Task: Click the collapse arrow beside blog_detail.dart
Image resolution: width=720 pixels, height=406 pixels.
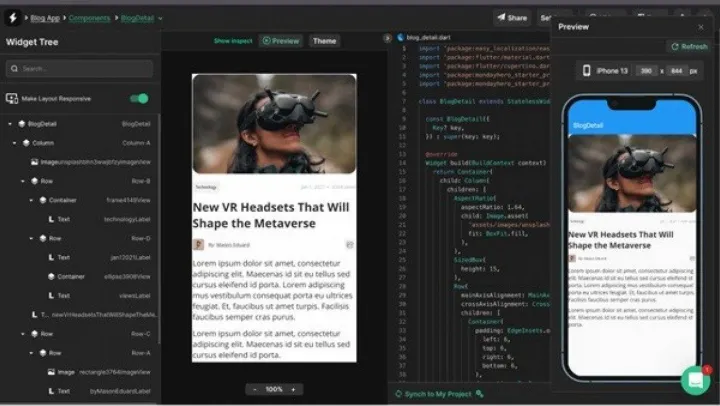Action: point(388,37)
